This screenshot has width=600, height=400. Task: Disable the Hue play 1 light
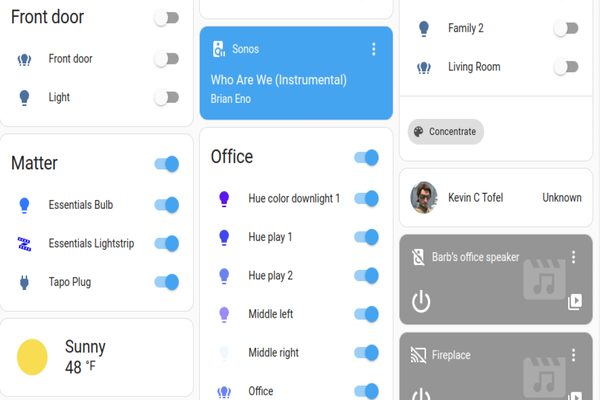tap(366, 237)
